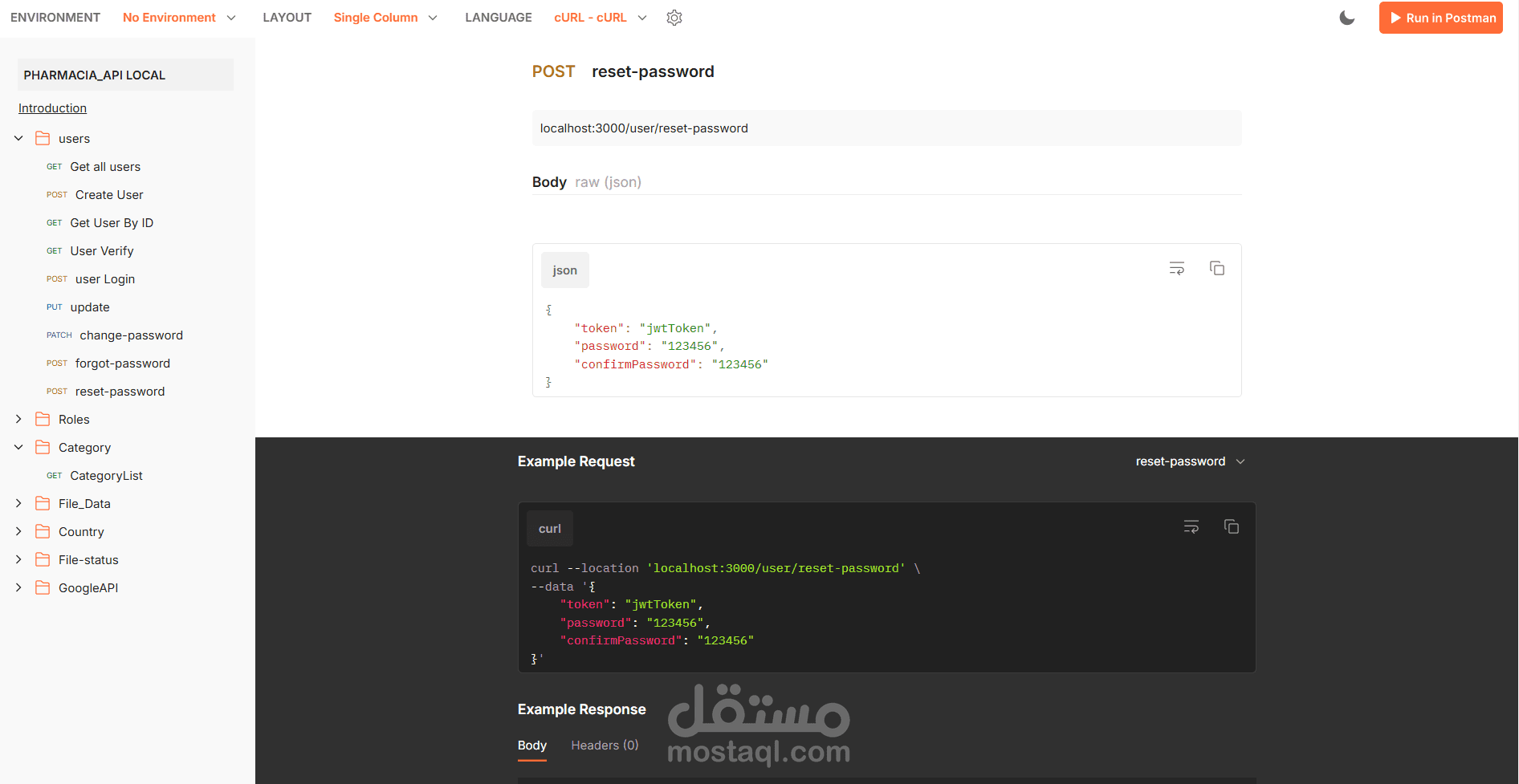Open the reset-password request in sidebar
This screenshot has width=1519, height=784.
[120, 392]
